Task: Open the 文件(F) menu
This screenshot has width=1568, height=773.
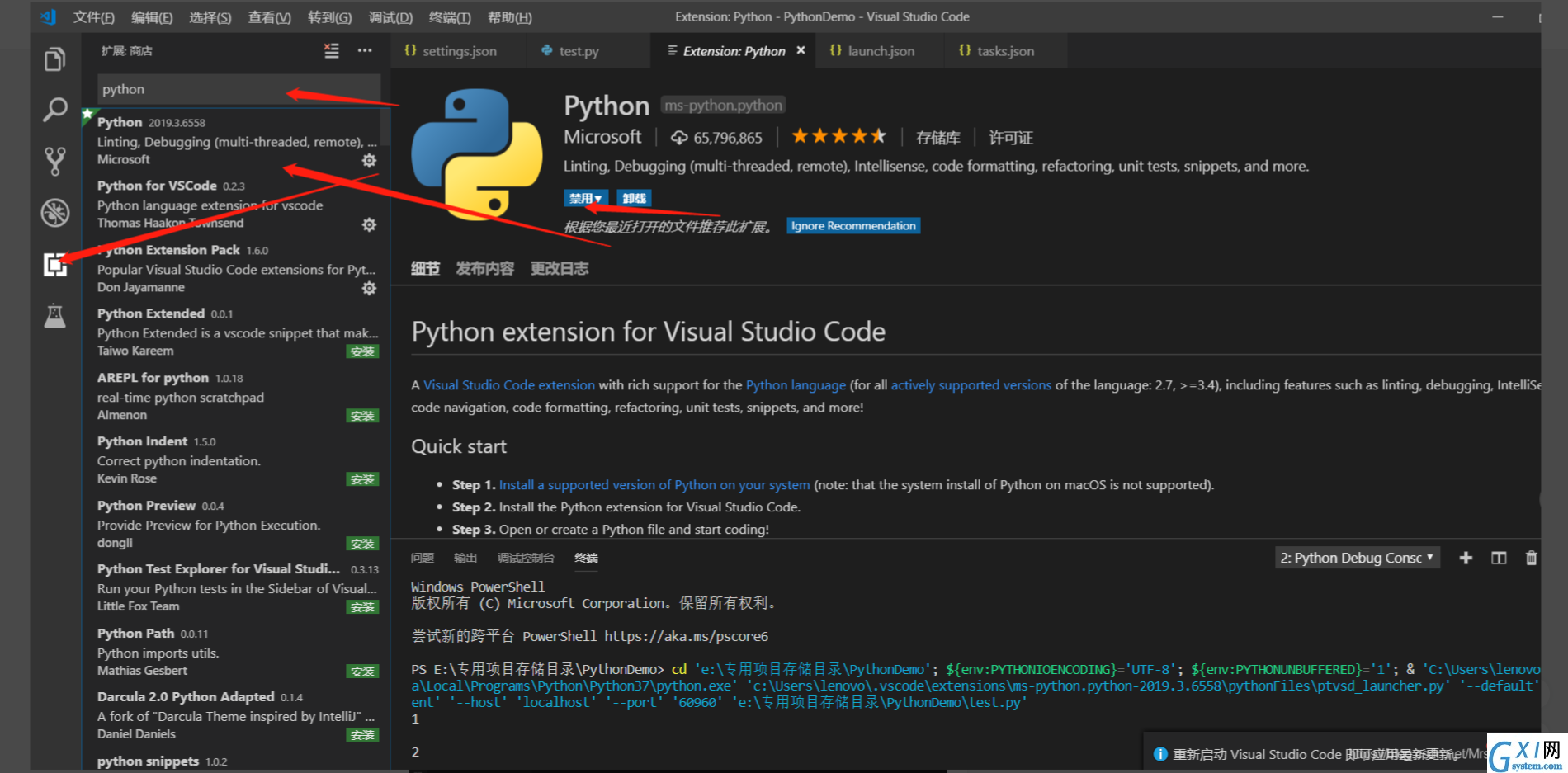Action: [94, 17]
